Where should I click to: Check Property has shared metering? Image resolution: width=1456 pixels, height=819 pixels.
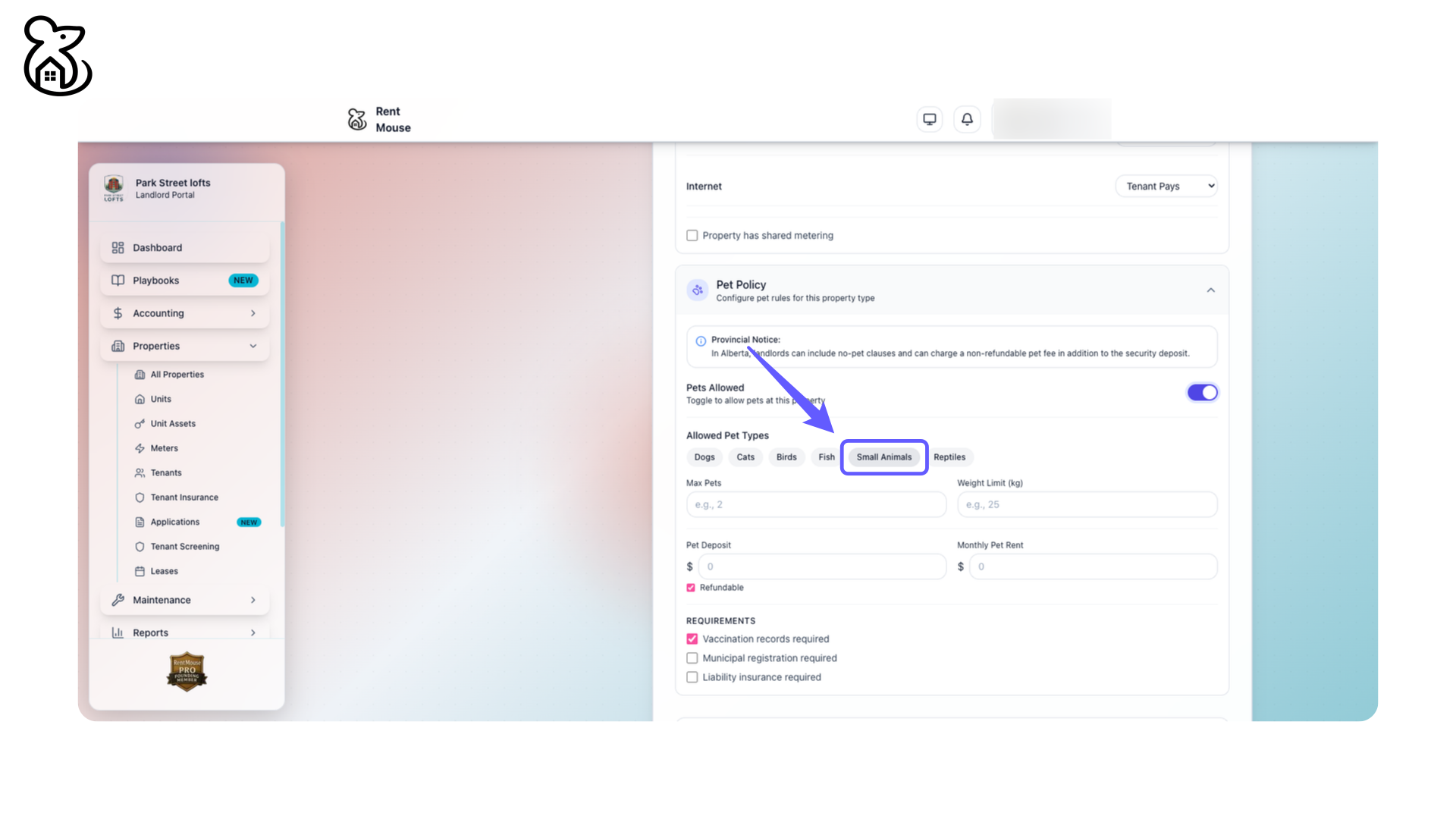(x=692, y=236)
